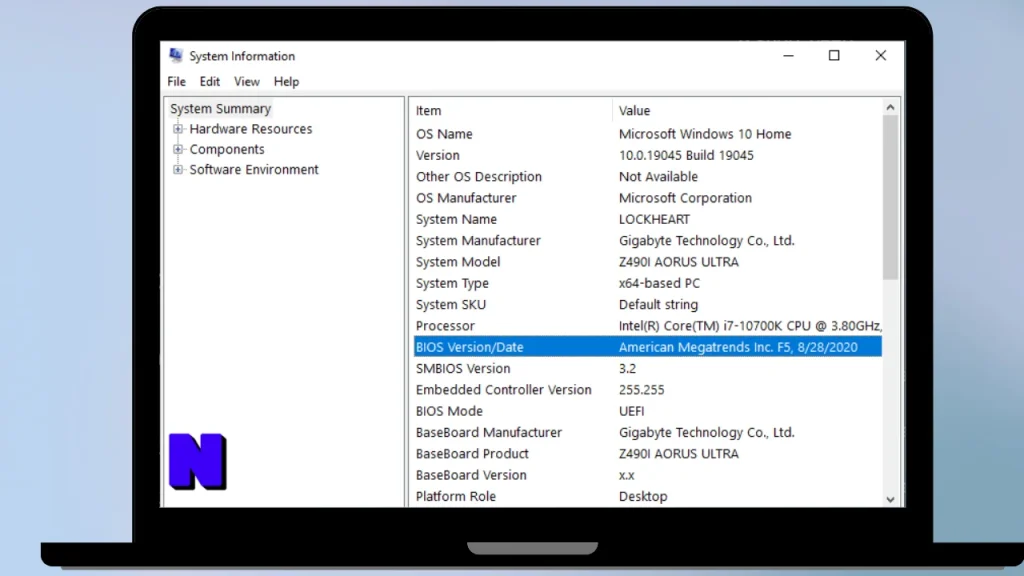Viewport: 1024px width, 576px height.
Task: Select Software Environment tree item
Action: 254,169
